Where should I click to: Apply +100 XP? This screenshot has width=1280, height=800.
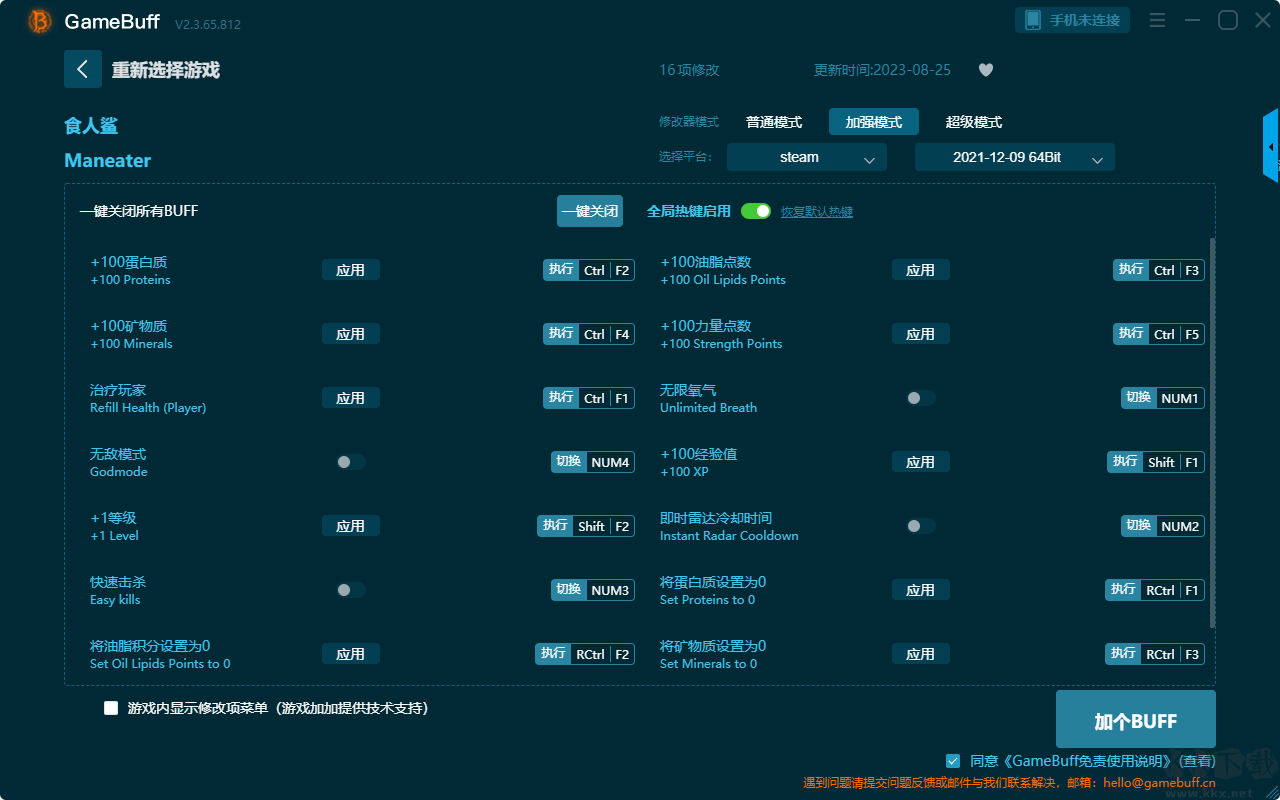921,462
